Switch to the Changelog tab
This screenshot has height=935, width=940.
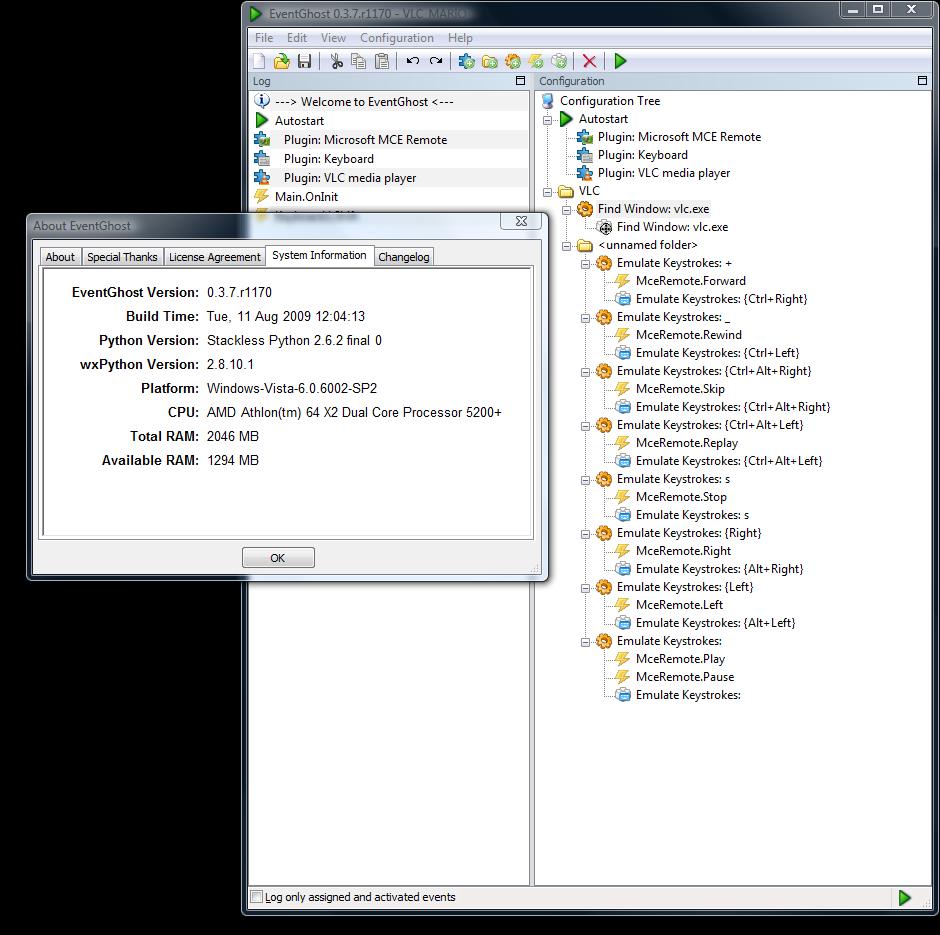pos(403,257)
